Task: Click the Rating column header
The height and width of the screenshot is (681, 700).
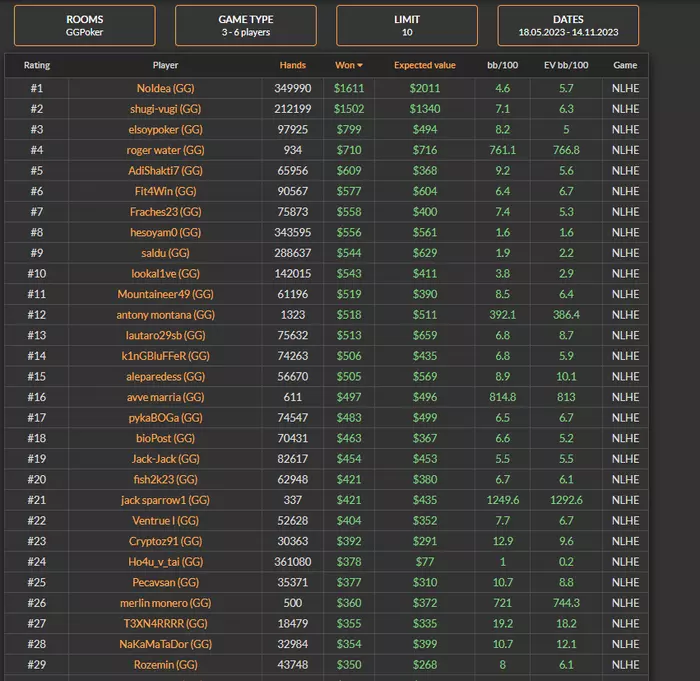Action: click(37, 65)
